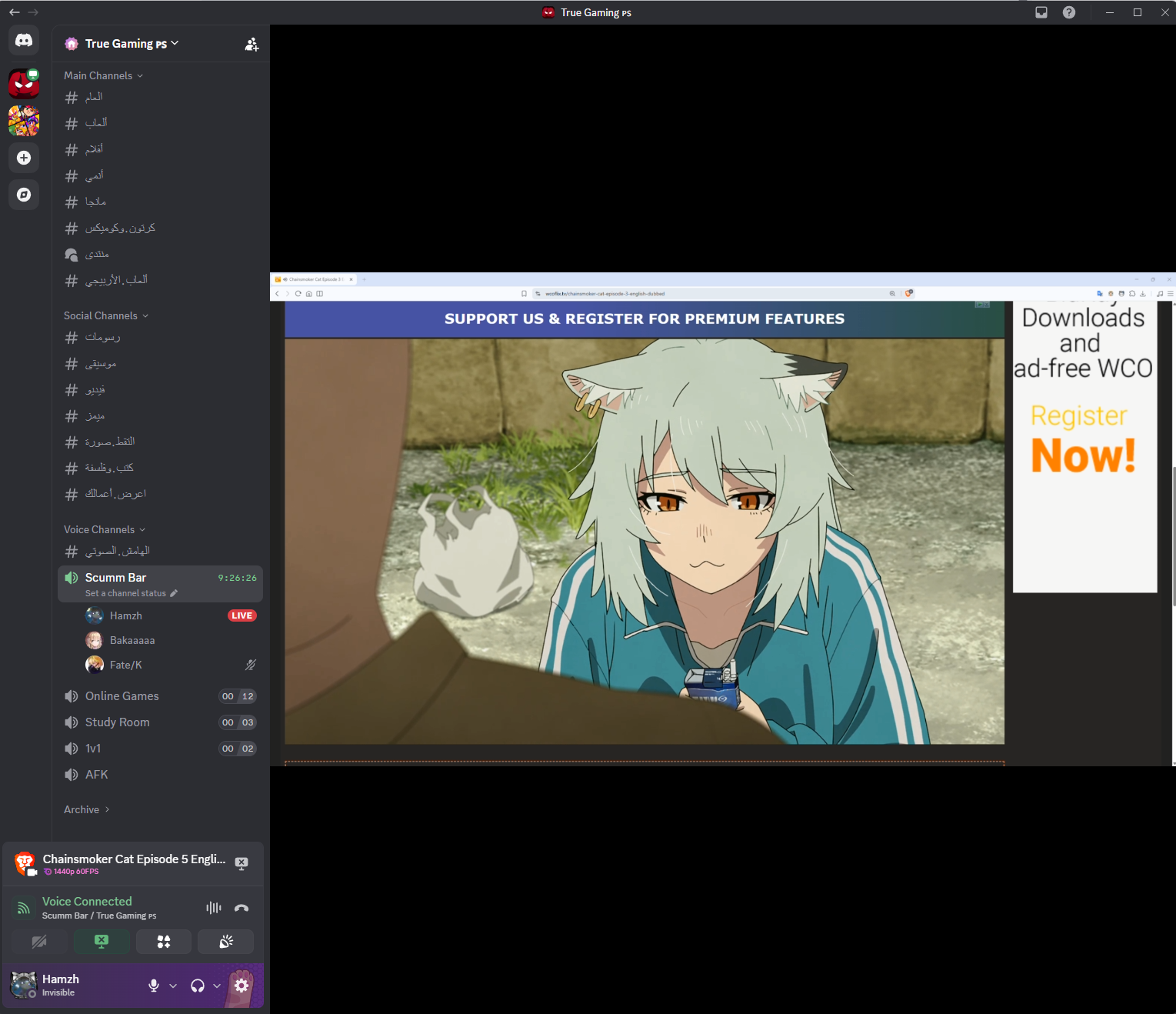Open the ميمز text channel
1176x1014 pixels.
click(160, 415)
